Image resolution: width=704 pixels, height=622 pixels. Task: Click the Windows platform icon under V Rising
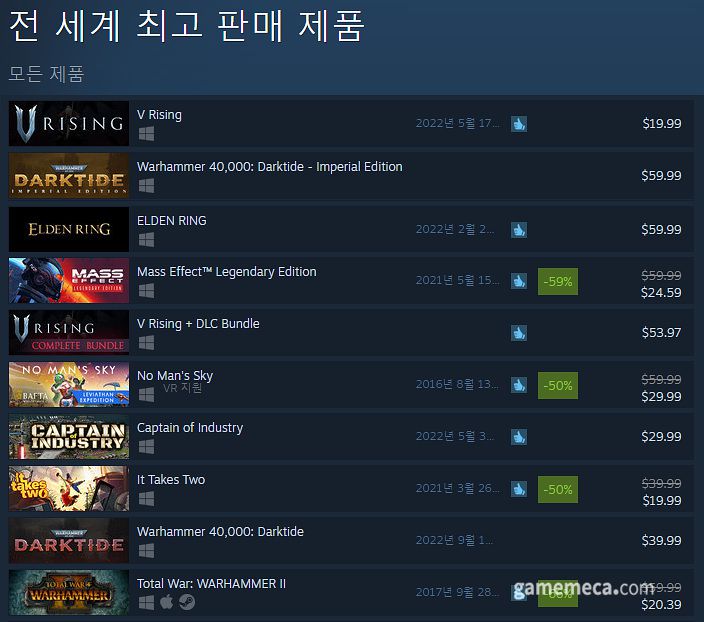tap(146, 134)
